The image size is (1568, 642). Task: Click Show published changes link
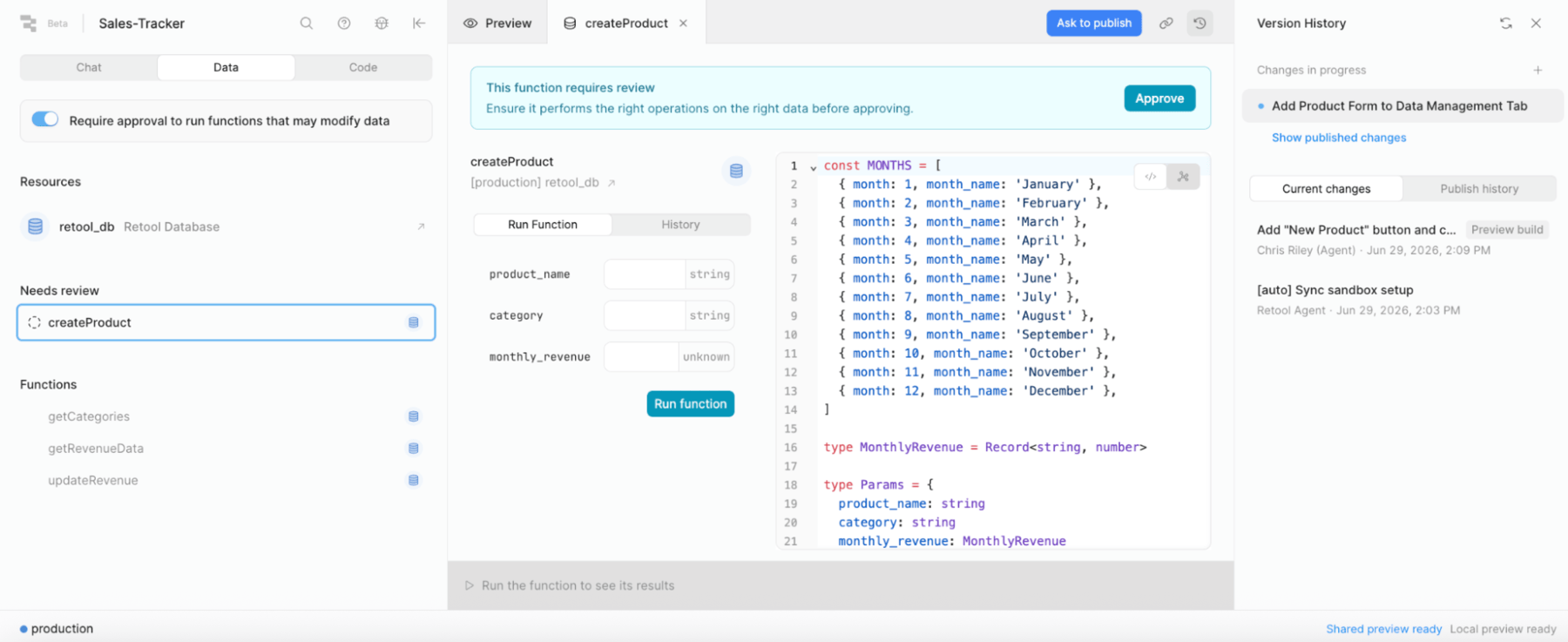(x=1339, y=138)
